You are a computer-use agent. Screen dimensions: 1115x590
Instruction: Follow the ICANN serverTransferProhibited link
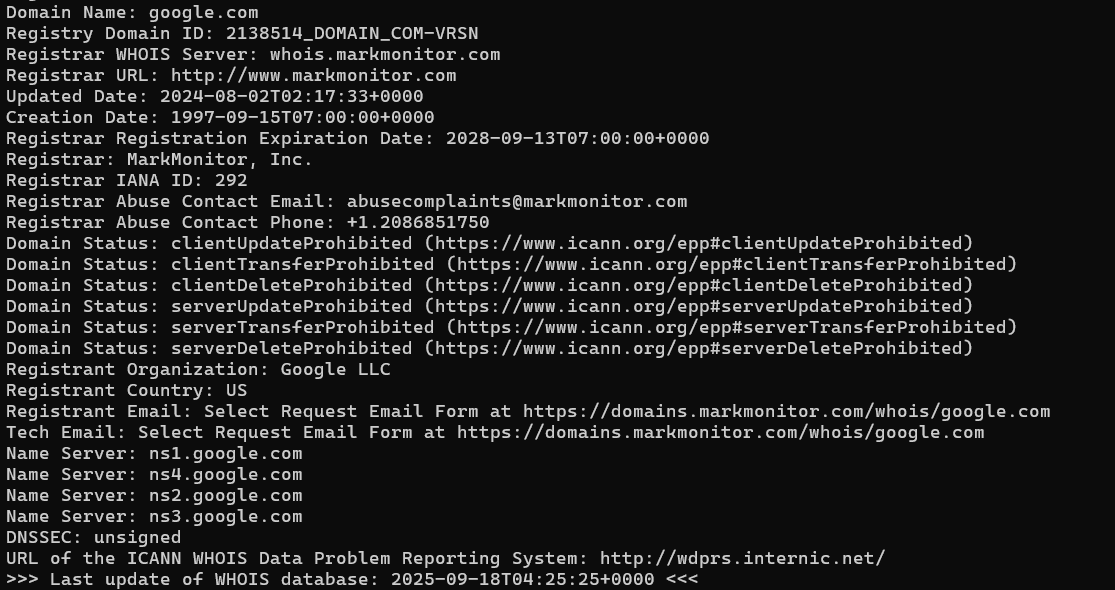pos(730,327)
